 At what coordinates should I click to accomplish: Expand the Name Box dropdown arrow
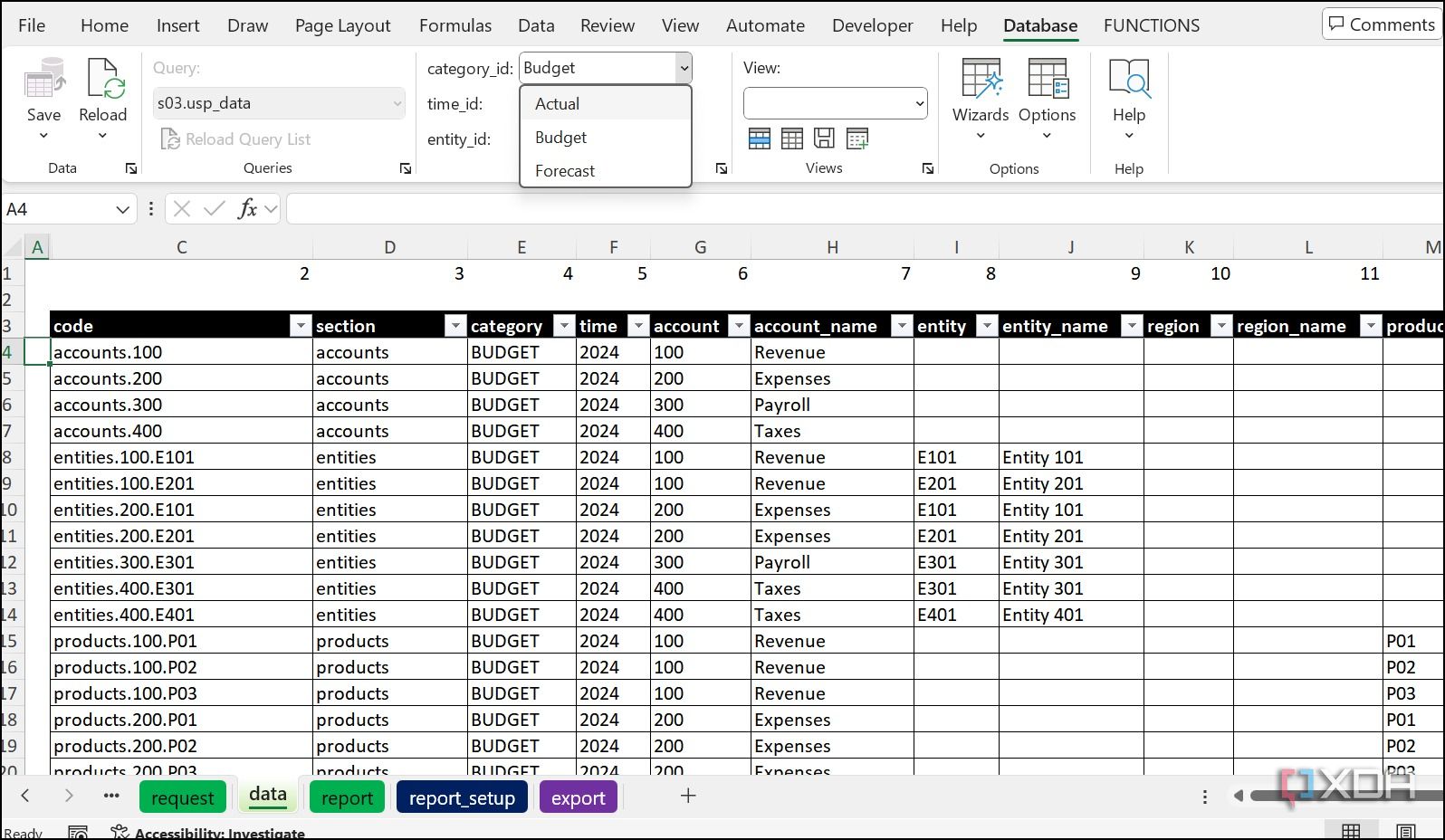[x=123, y=209]
